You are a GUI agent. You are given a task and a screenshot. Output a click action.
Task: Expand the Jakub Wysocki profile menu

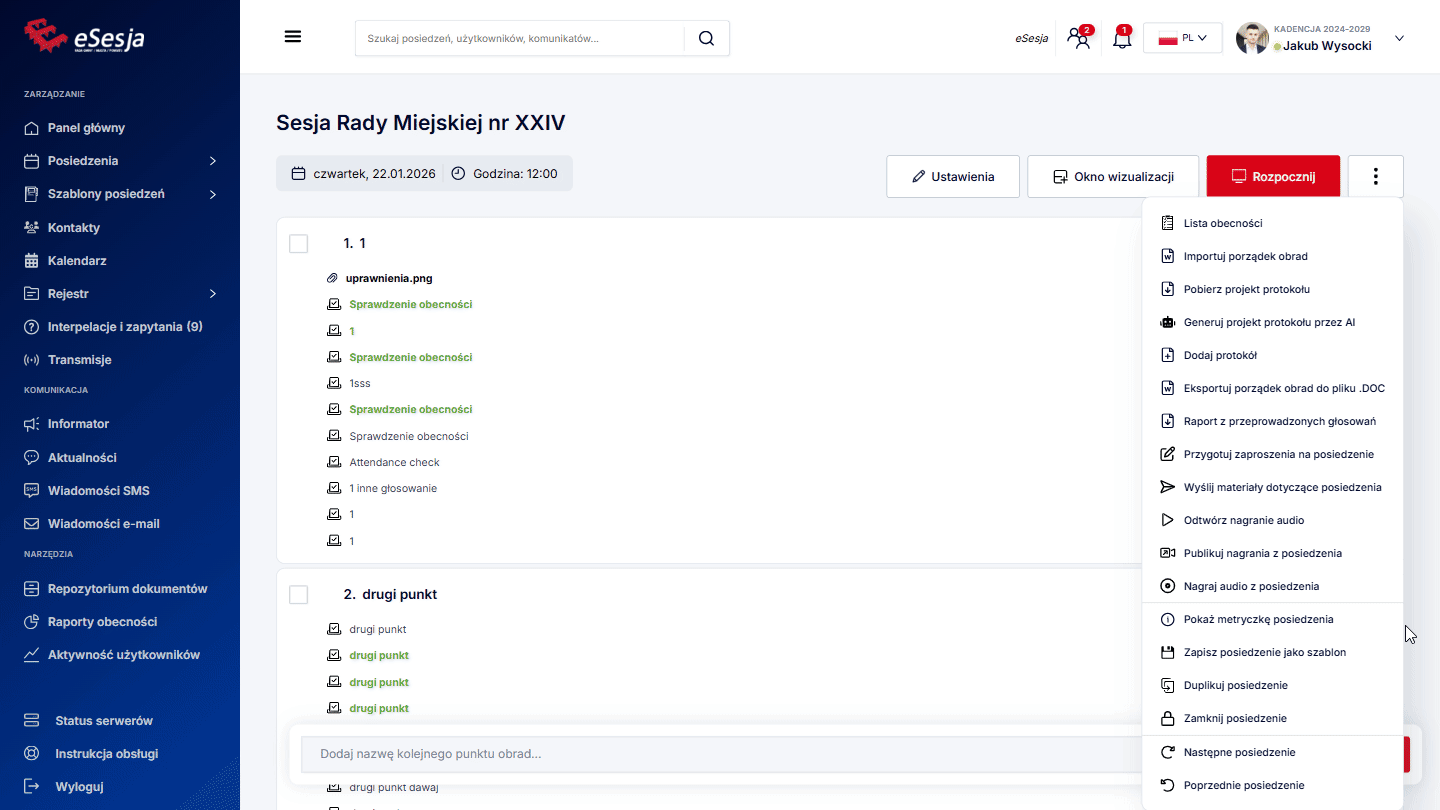point(1399,39)
